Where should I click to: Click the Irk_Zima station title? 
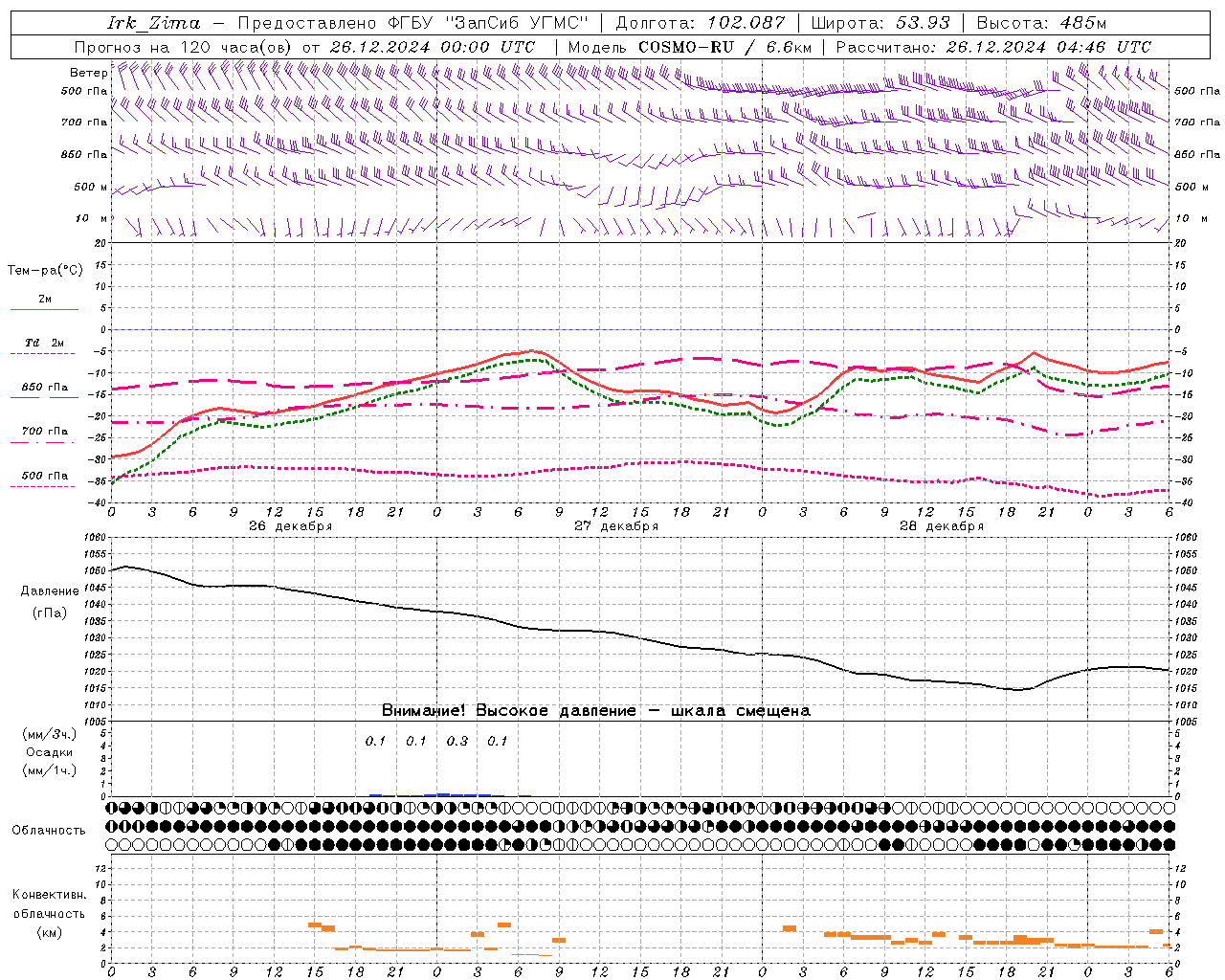(x=154, y=23)
